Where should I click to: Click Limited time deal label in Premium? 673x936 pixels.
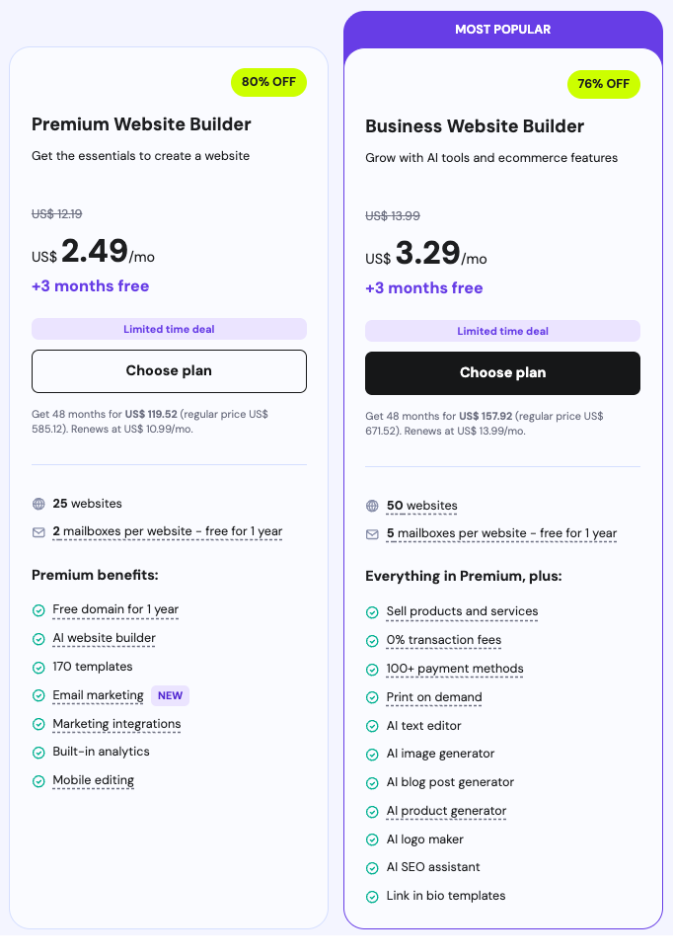point(169,329)
